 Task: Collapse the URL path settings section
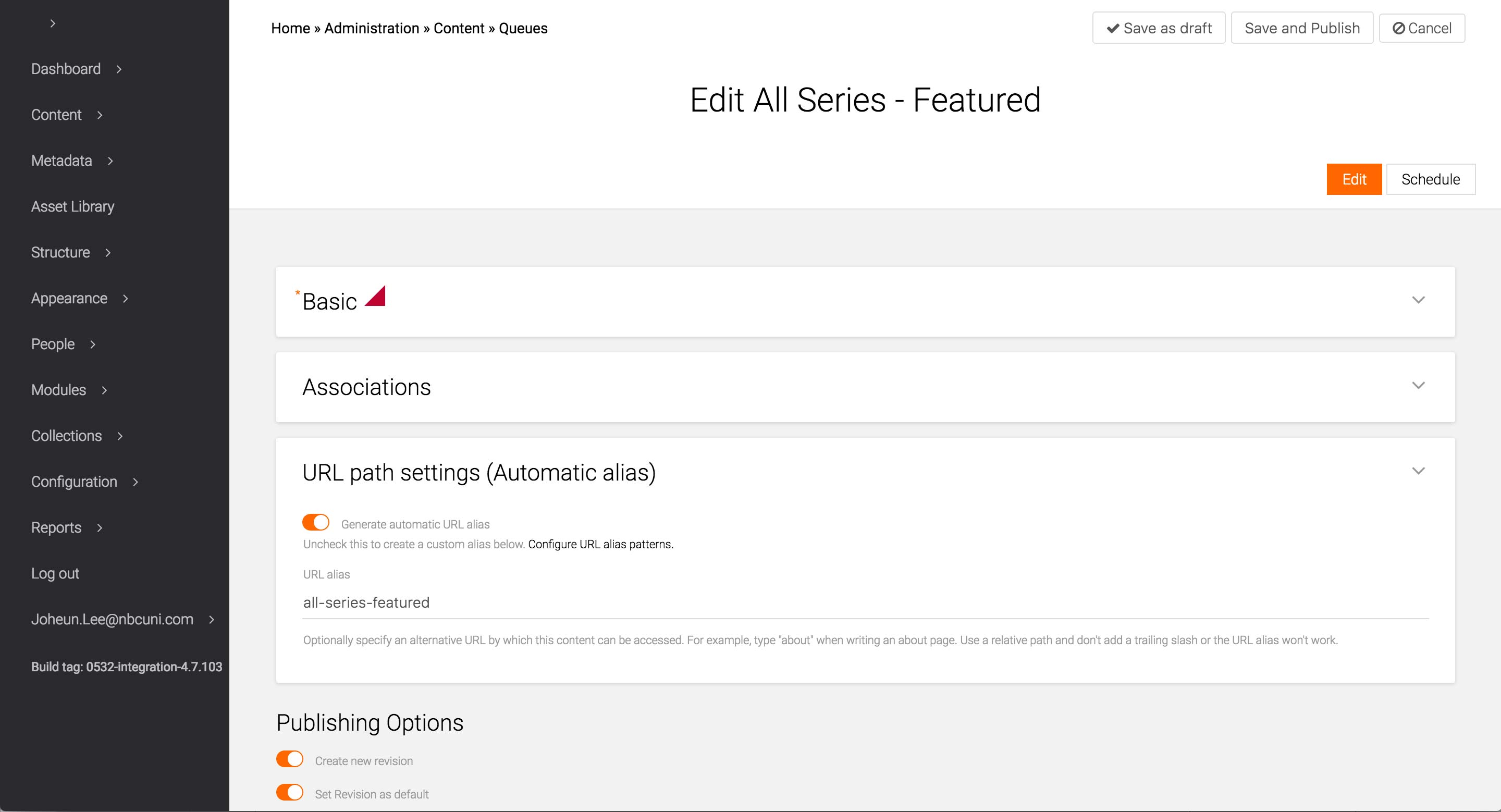pos(1418,471)
